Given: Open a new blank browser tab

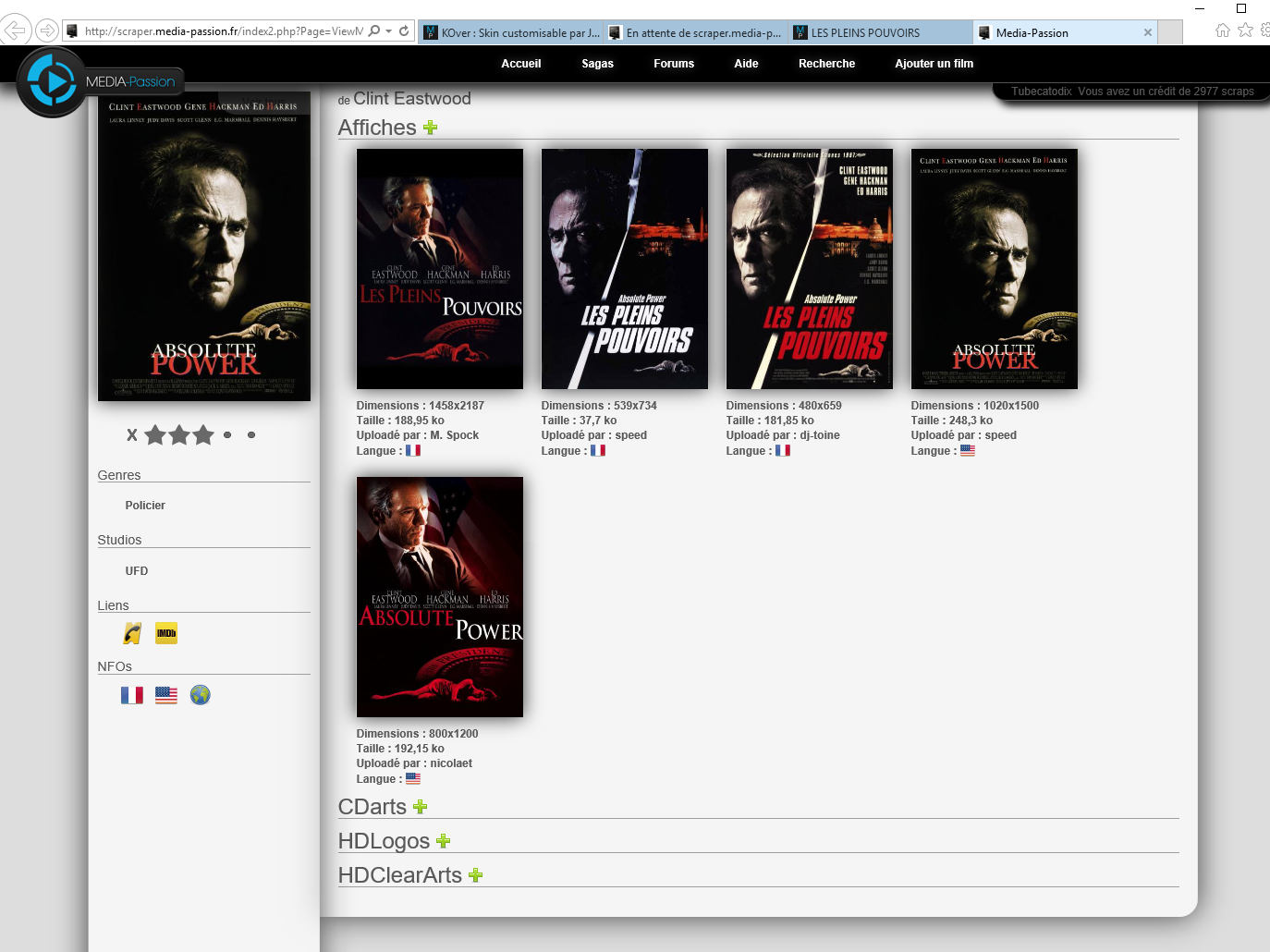Looking at the screenshot, I should pos(1171,32).
